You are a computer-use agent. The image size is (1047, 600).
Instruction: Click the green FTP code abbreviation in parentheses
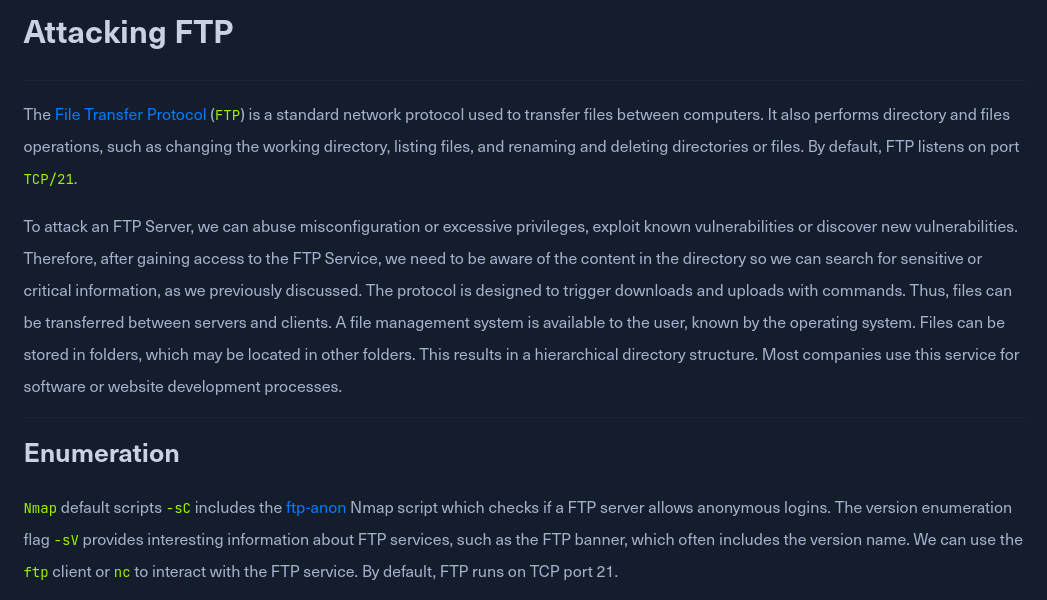(228, 115)
